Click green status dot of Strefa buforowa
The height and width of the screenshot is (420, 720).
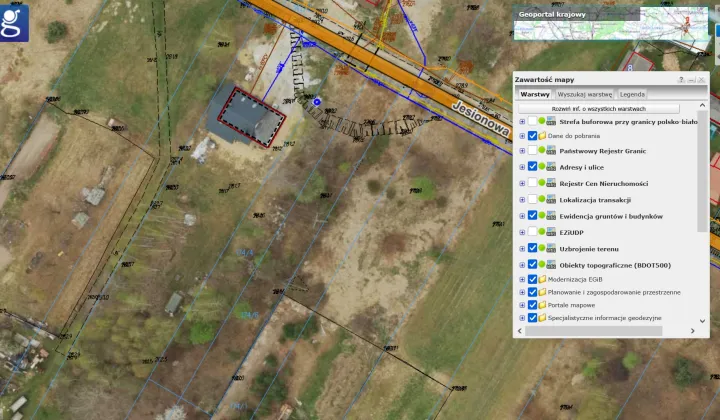542,121
